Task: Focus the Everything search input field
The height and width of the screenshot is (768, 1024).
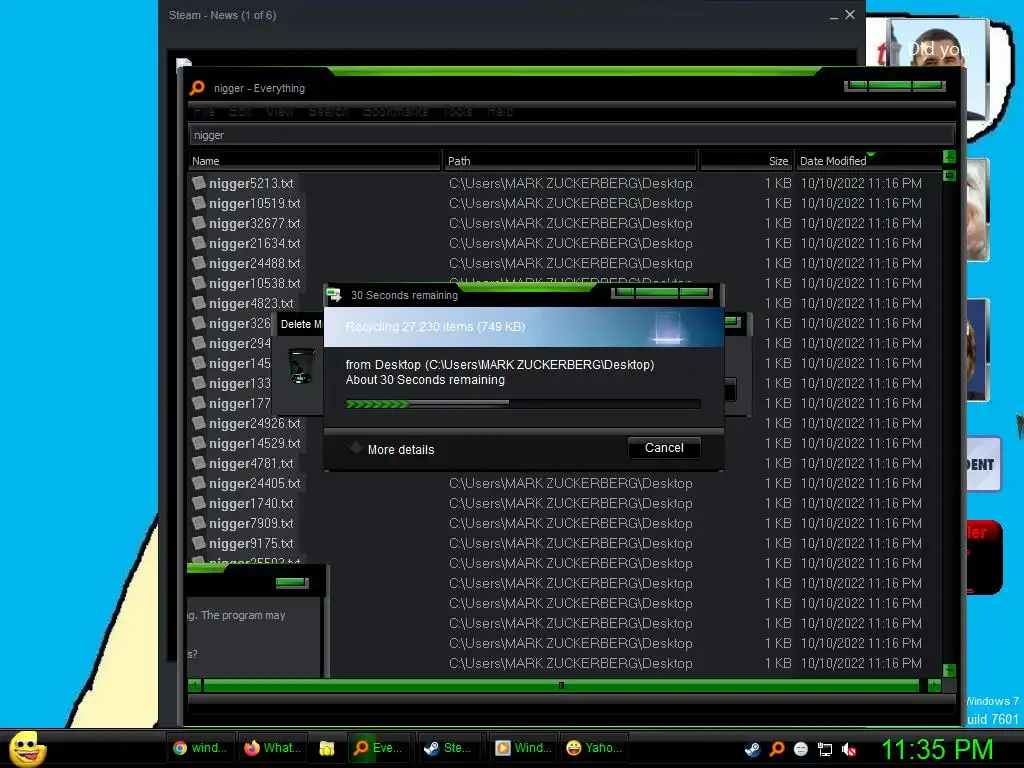Action: [x=571, y=135]
